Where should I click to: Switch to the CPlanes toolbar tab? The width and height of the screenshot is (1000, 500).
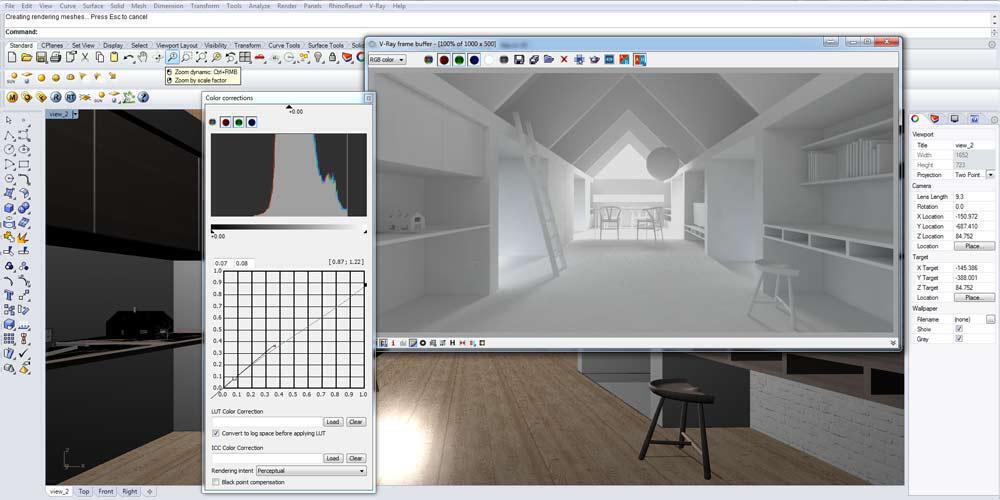coord(51,45)
